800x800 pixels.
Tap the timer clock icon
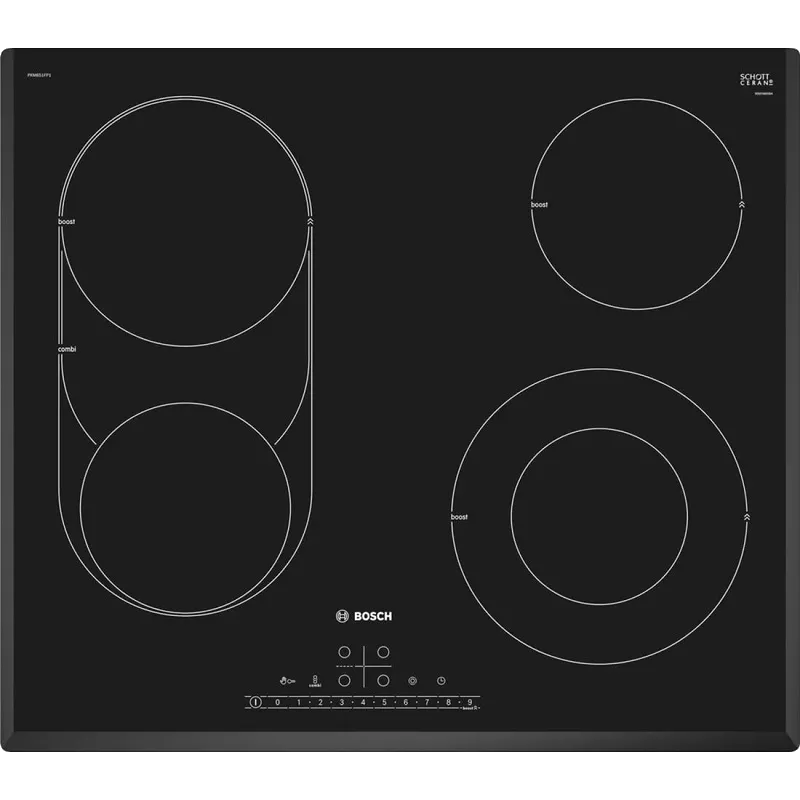pyautogui.click(x=439, y=681)
